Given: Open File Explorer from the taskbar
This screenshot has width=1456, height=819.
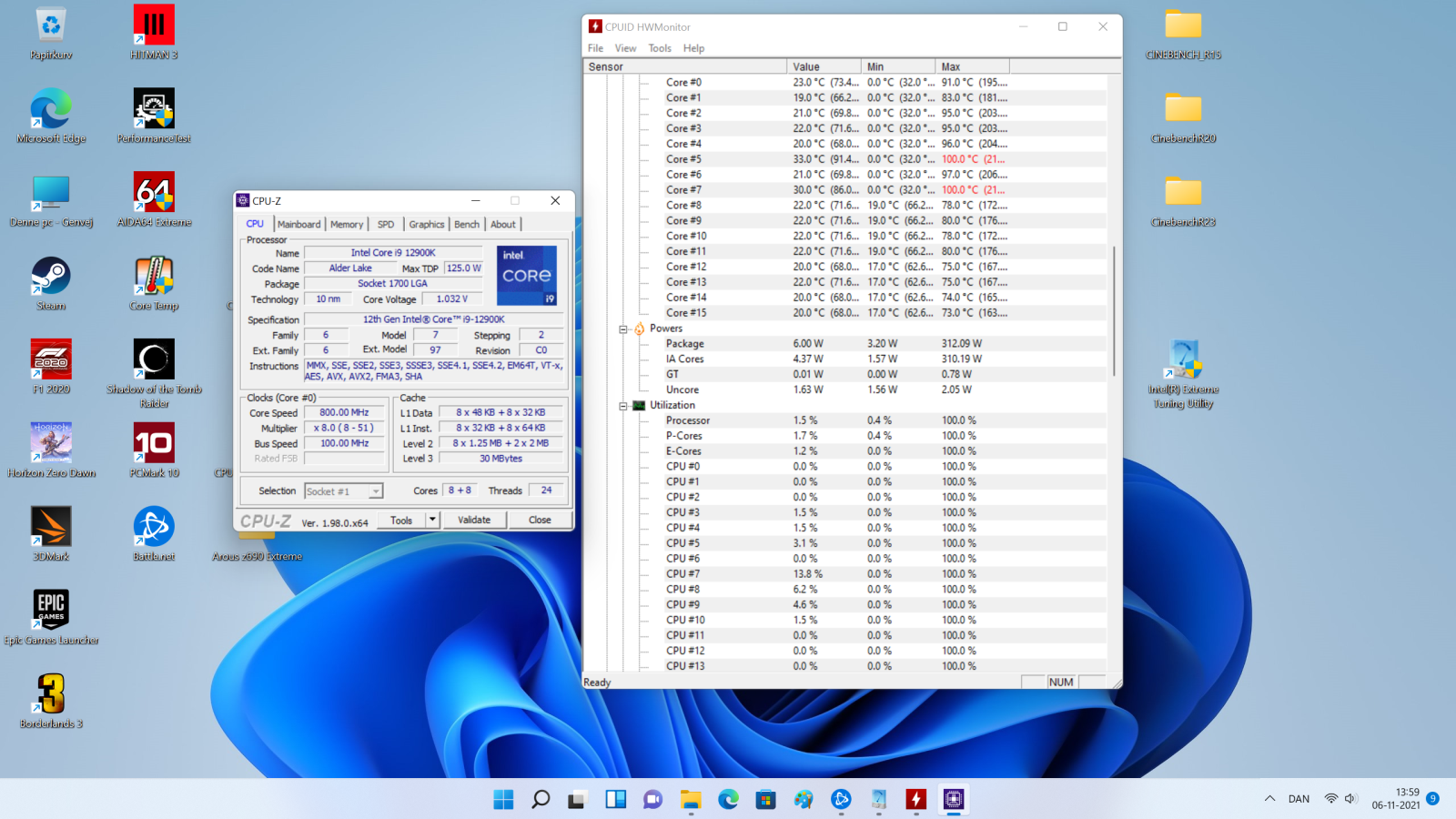Looking at the screenshot, I should (691, 799).
